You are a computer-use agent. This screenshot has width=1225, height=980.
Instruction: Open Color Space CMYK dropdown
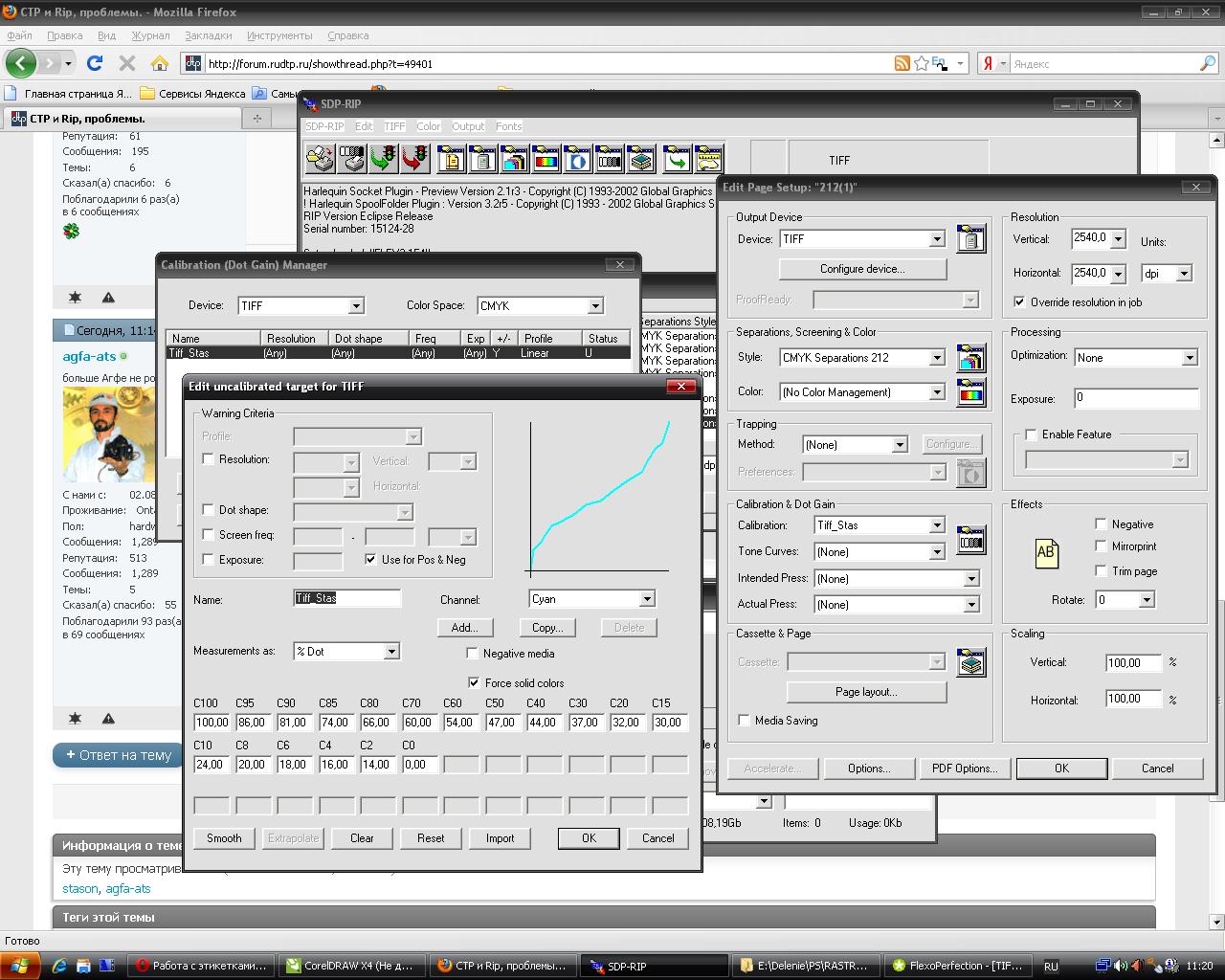[x=595, y=306]
